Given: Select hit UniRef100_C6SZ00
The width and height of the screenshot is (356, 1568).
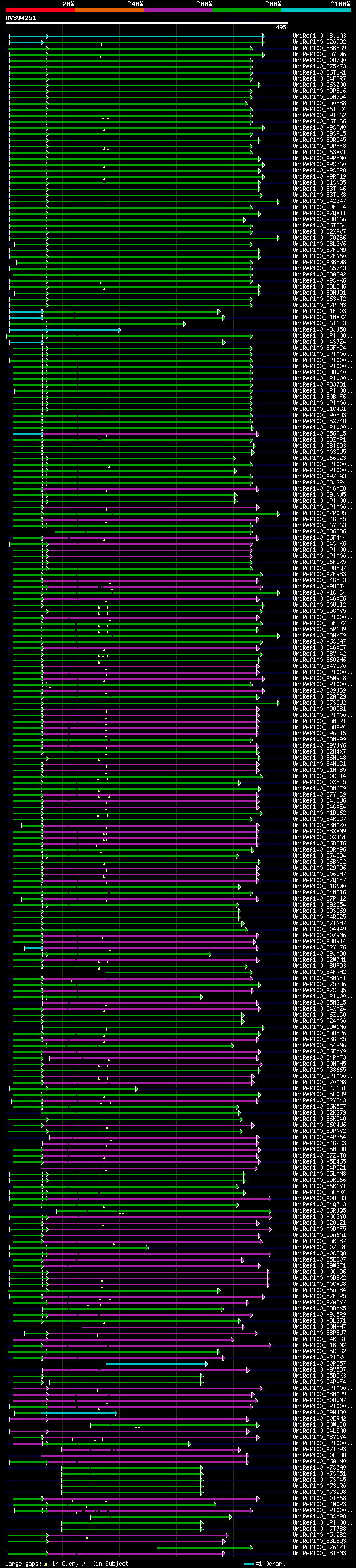Looking at the screenshot, I should pyautogui.click(x=319, y=85).
